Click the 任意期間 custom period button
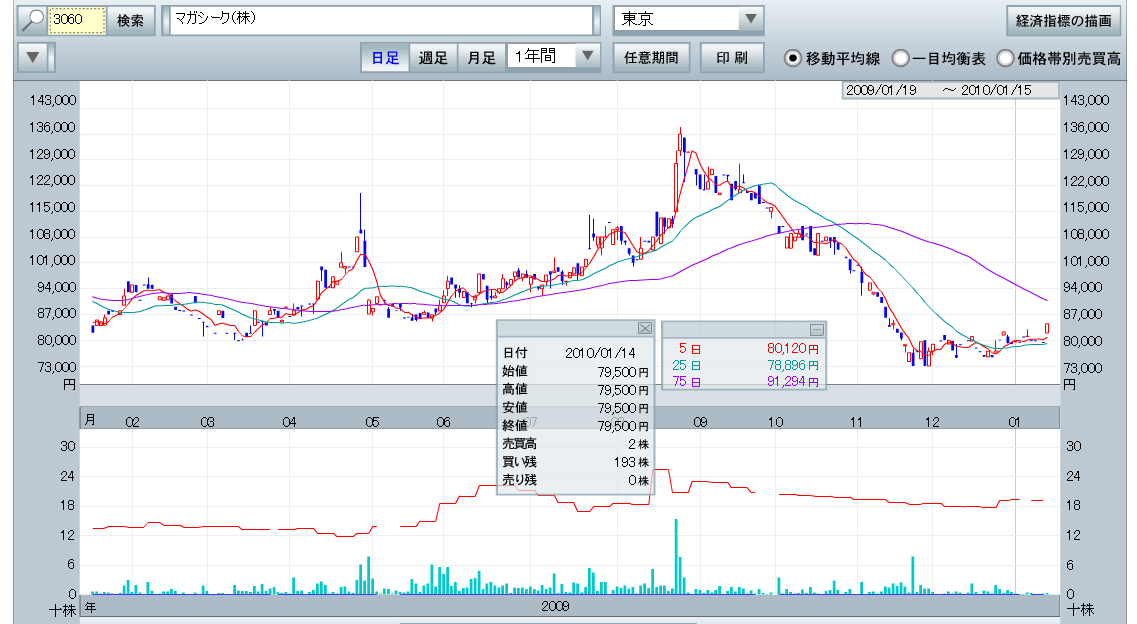The image size is (1137, 624). [x=651, y=57]
